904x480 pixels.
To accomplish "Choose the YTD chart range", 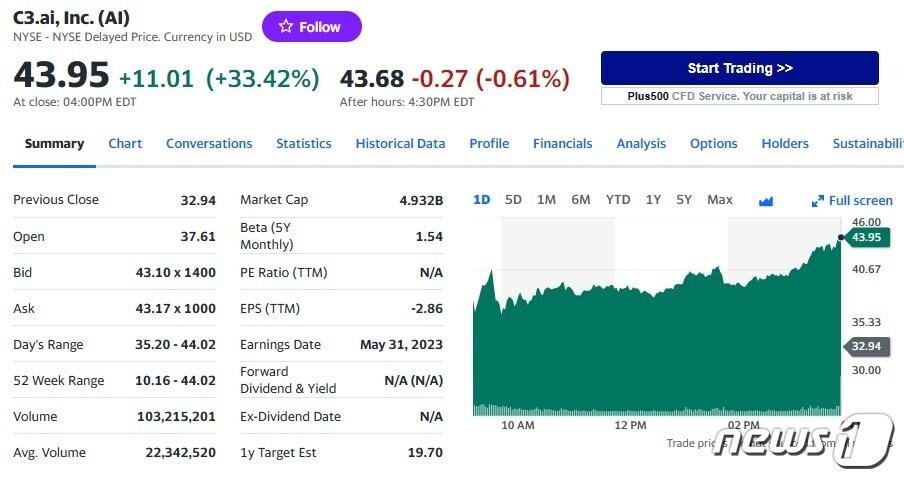I will (618, 200).
